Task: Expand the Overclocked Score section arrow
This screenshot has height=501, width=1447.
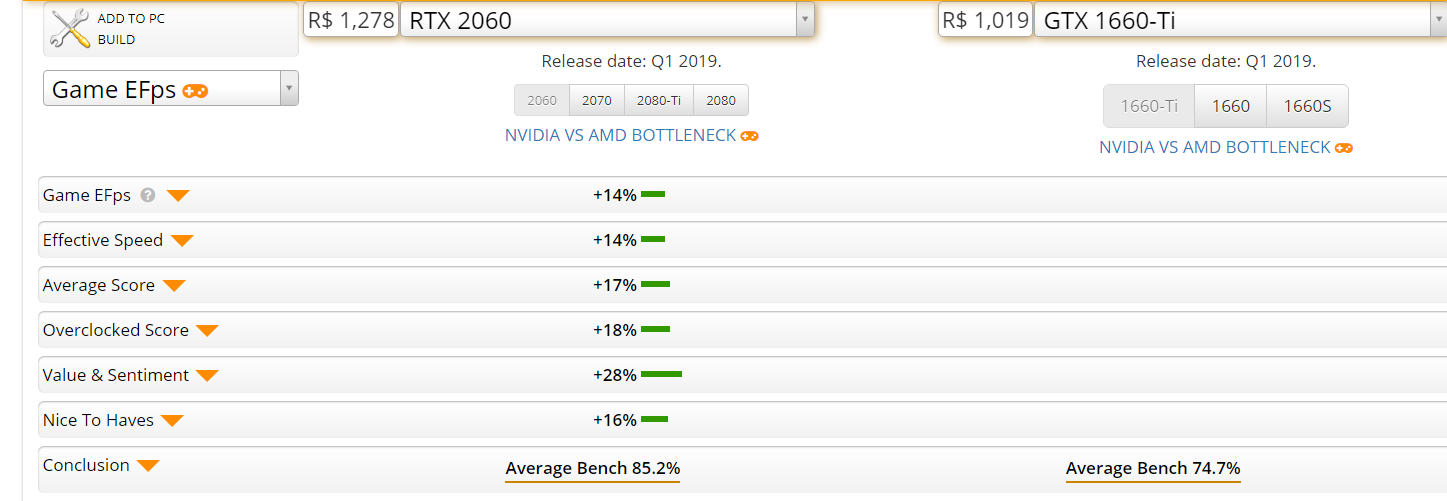Action: click(x=207, y=331)
